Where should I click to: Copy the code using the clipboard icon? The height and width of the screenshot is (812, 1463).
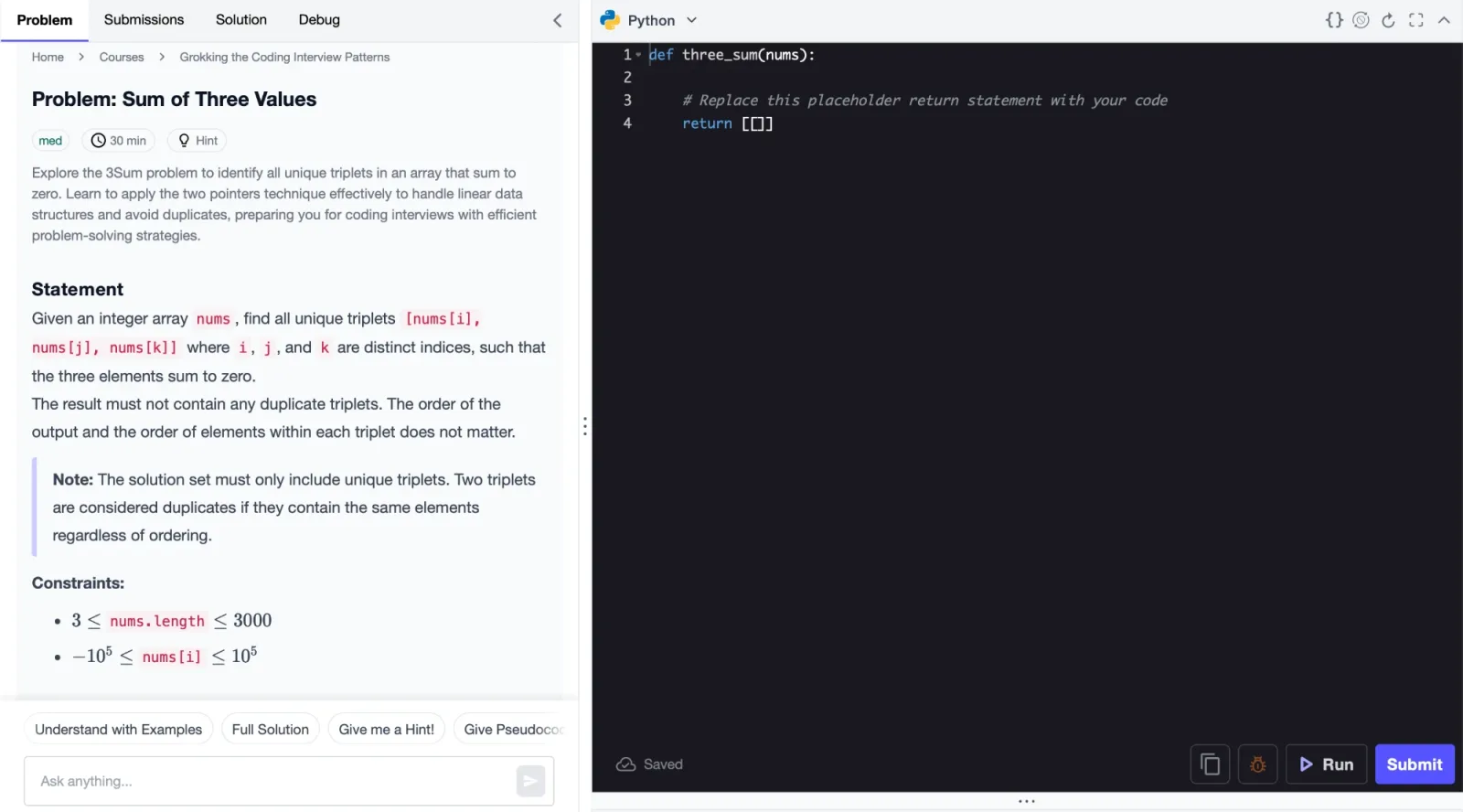[1210, 764]
